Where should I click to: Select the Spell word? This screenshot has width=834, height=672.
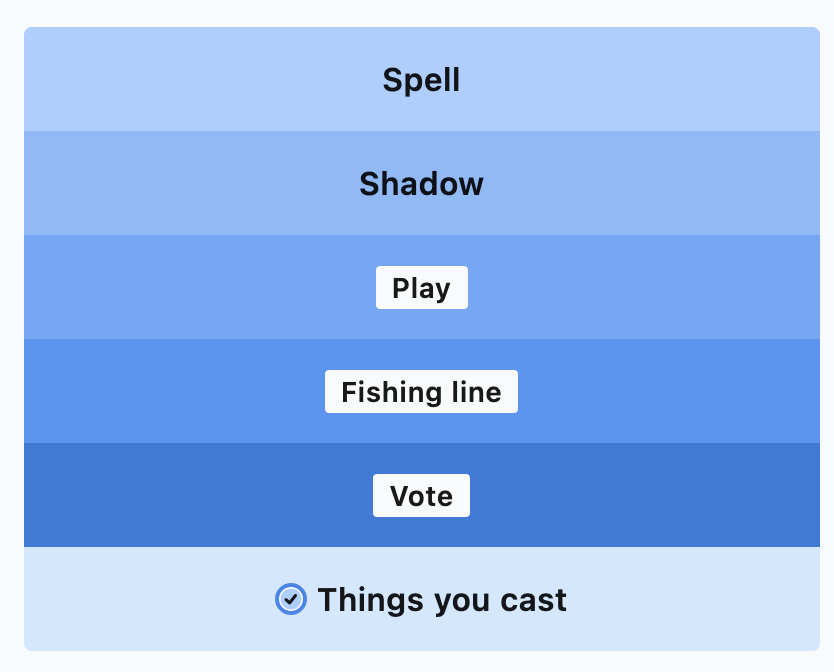point(421,80)
